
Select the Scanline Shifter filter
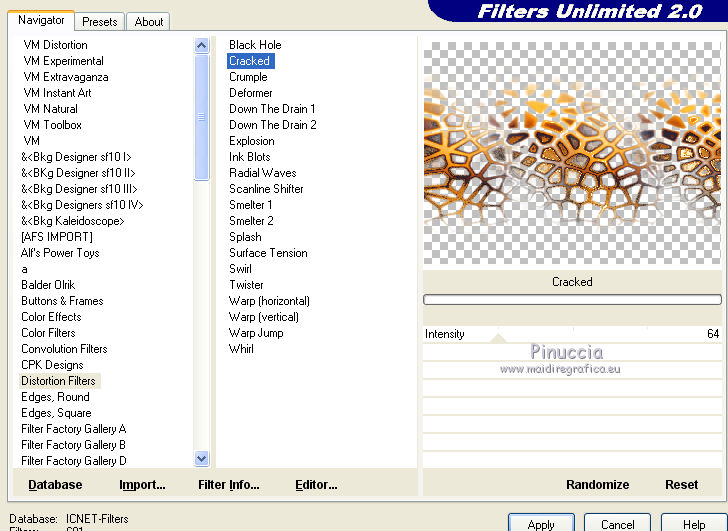click(x=266, y=189)
